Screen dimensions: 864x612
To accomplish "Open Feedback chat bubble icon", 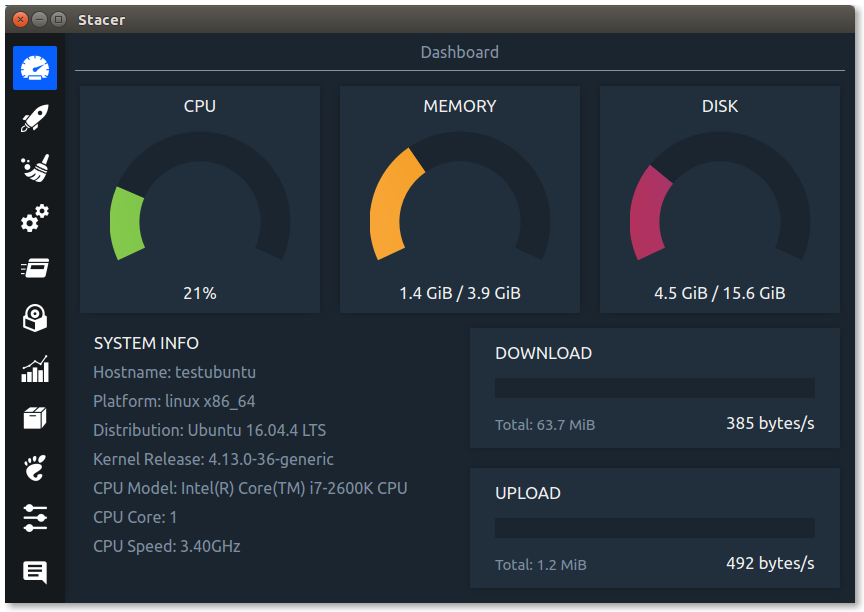I will point(35,572).
